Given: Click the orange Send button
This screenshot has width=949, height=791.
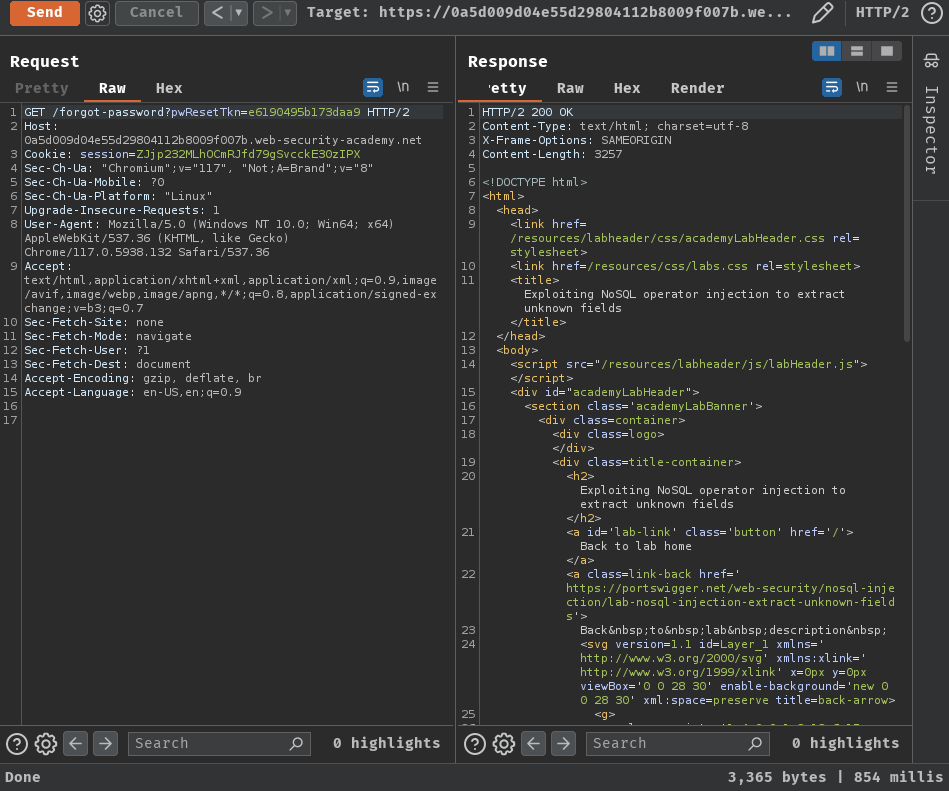Looking at the screenshot, I should tap(44, 13).
